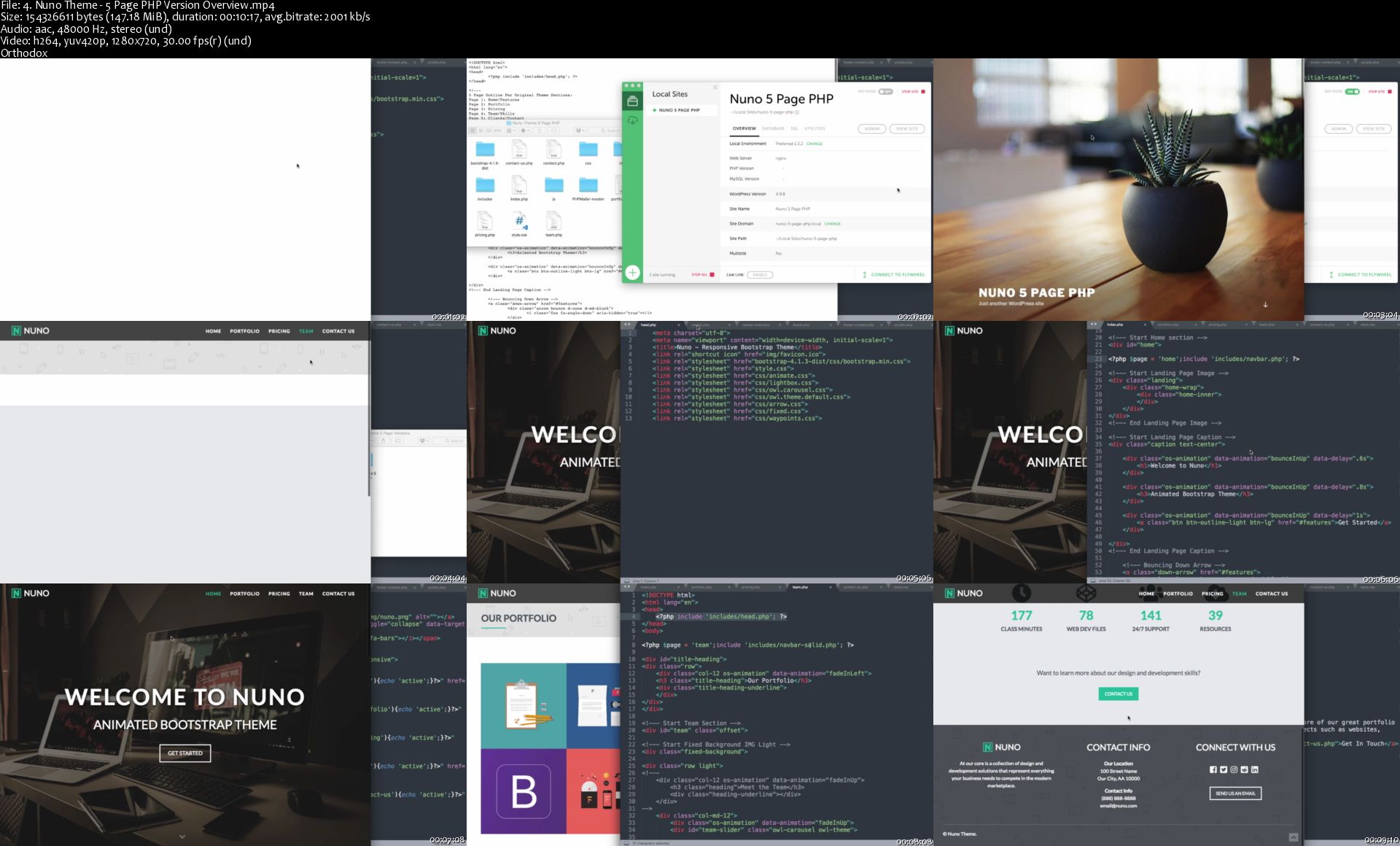This screenshot has width=1400, height=846.
Task: Click Pricing in the 00:07:08 frame navbar
Action: (279, 594)
